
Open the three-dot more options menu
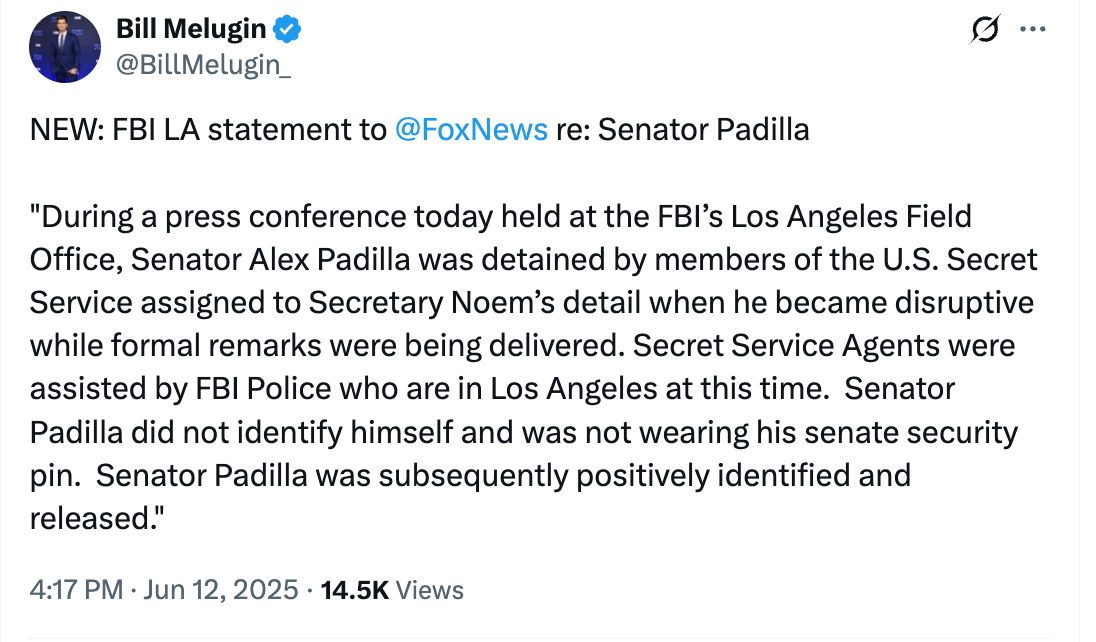[x=1030, y=30]
